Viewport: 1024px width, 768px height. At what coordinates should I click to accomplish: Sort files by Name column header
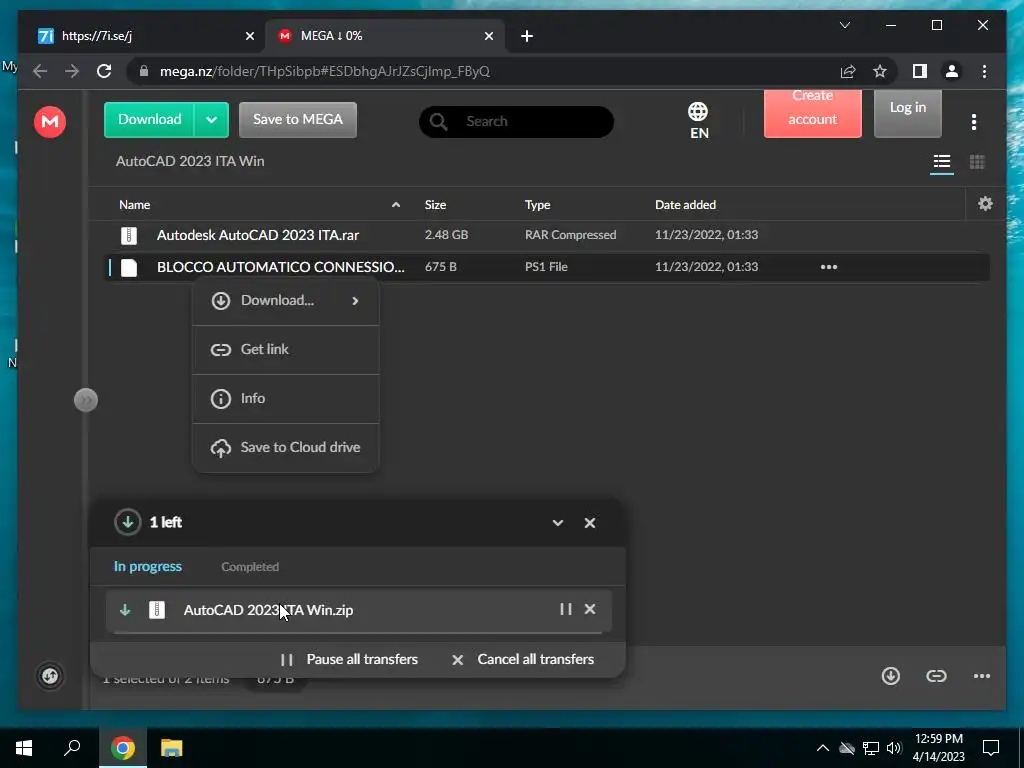click(135, 204)
